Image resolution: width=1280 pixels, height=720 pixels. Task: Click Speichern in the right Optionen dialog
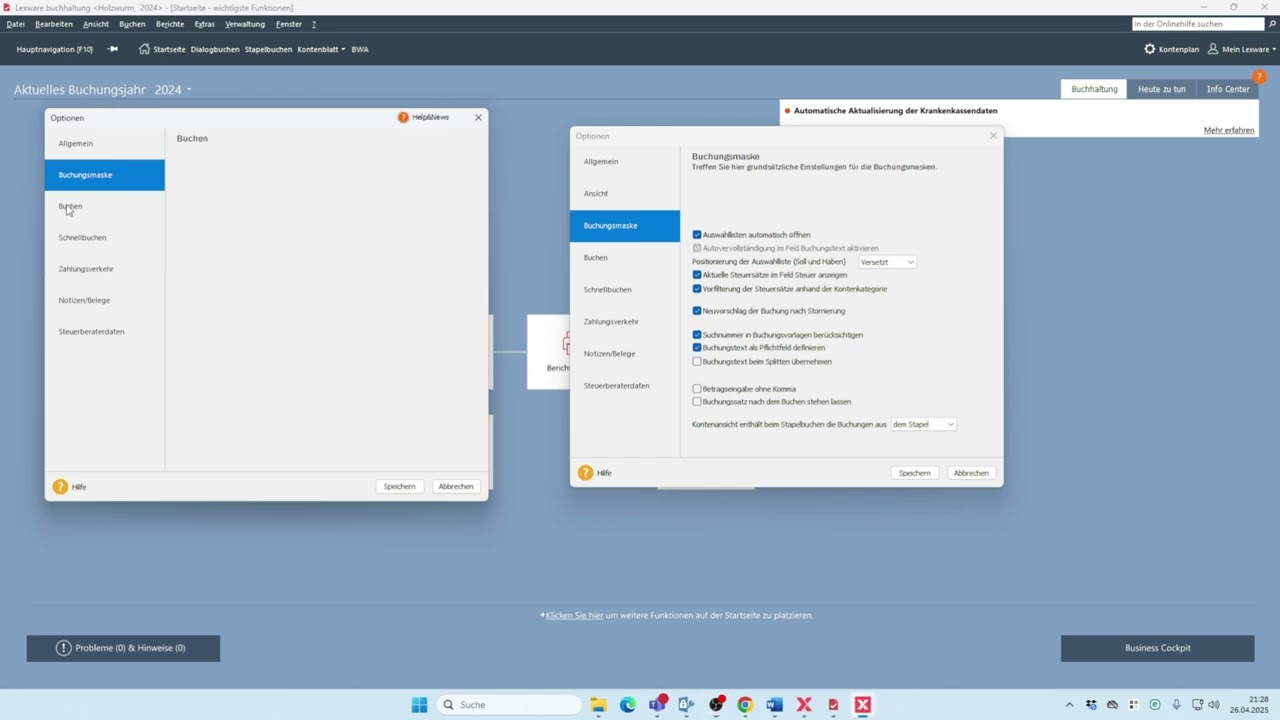click(914, 473)
